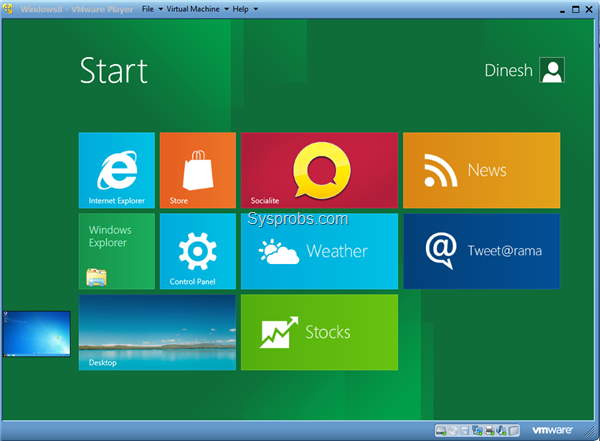Viewport: 600px width, 441px height.
Task: Maximize the VMware Player window
Action: (x=576, y=10)
